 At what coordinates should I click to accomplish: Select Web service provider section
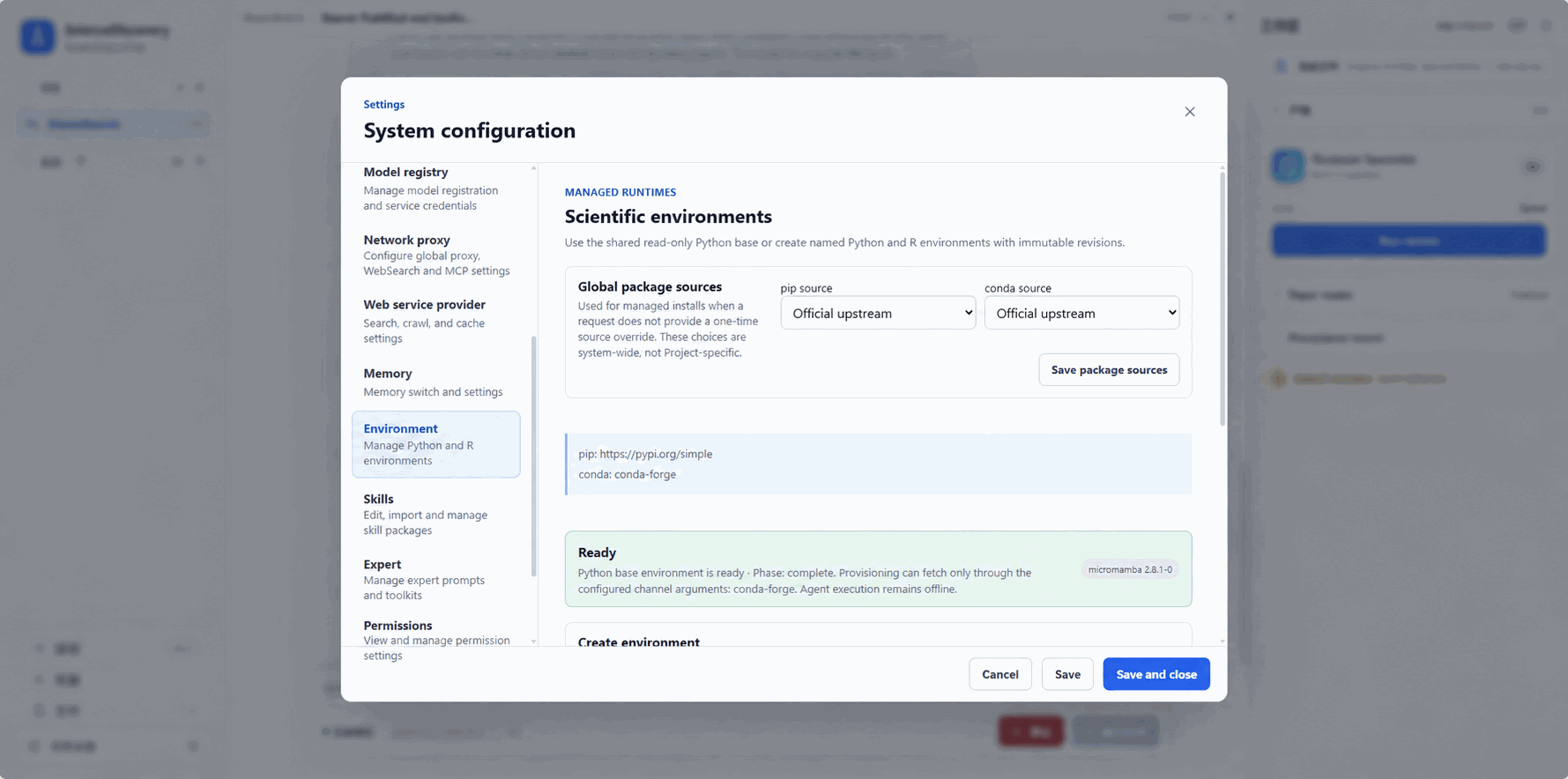coord(435,321)
